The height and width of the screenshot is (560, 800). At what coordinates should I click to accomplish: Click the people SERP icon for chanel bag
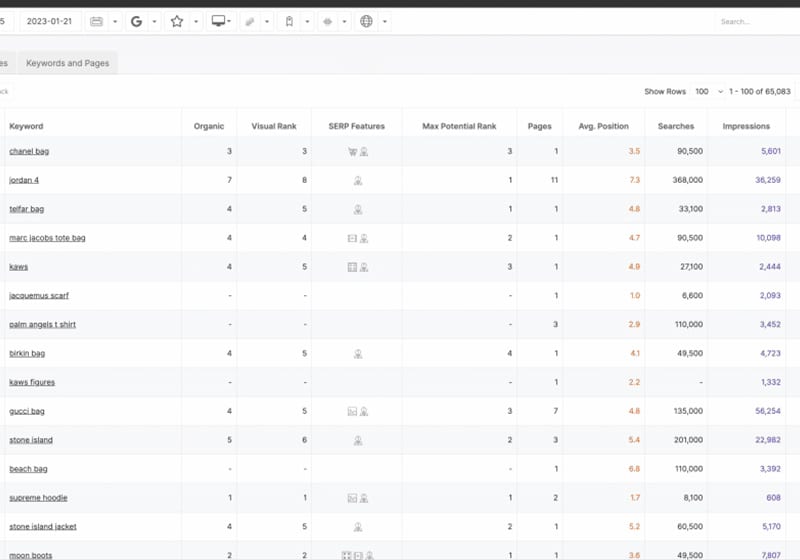[364, 151]
